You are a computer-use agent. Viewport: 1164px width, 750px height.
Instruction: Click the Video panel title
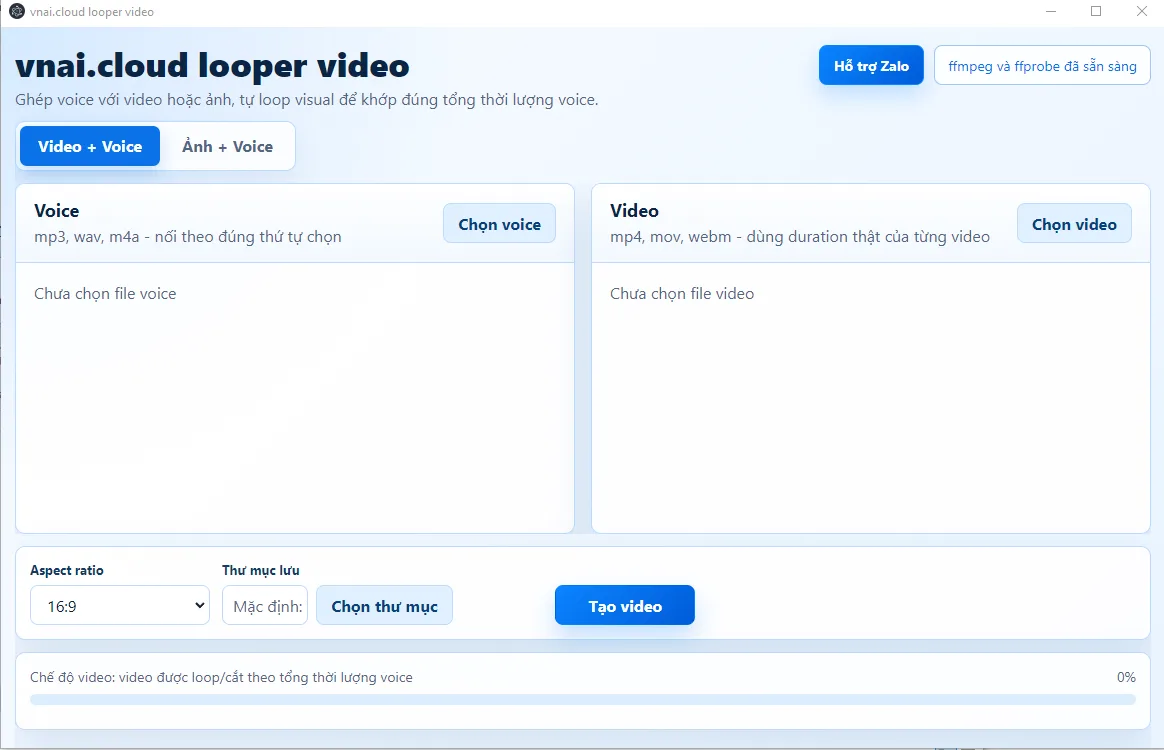[634, 211]
